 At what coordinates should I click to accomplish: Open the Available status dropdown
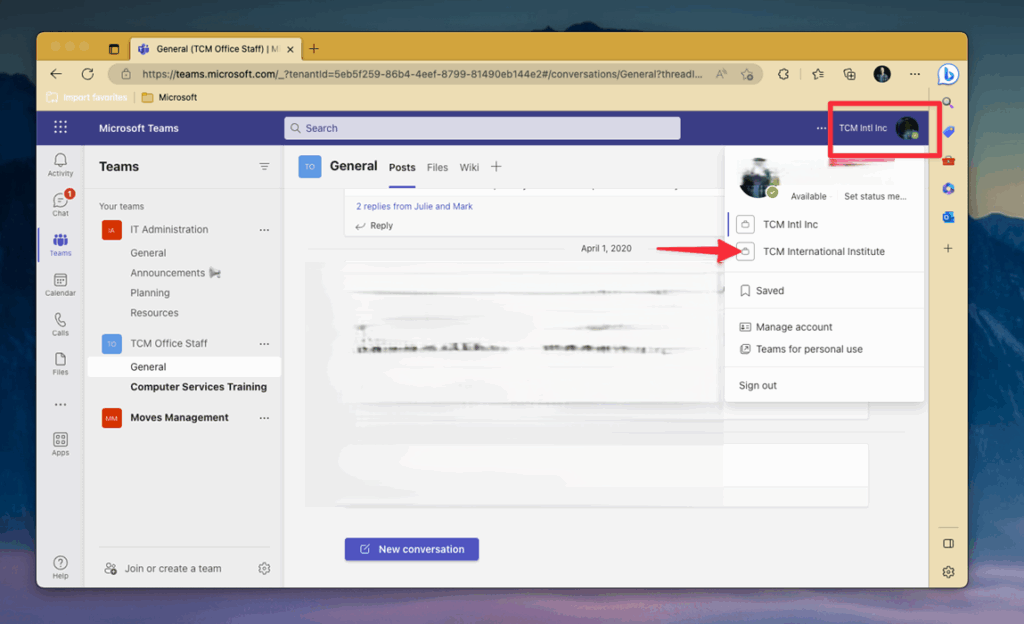pyautogui.click(x=808, y=197)
